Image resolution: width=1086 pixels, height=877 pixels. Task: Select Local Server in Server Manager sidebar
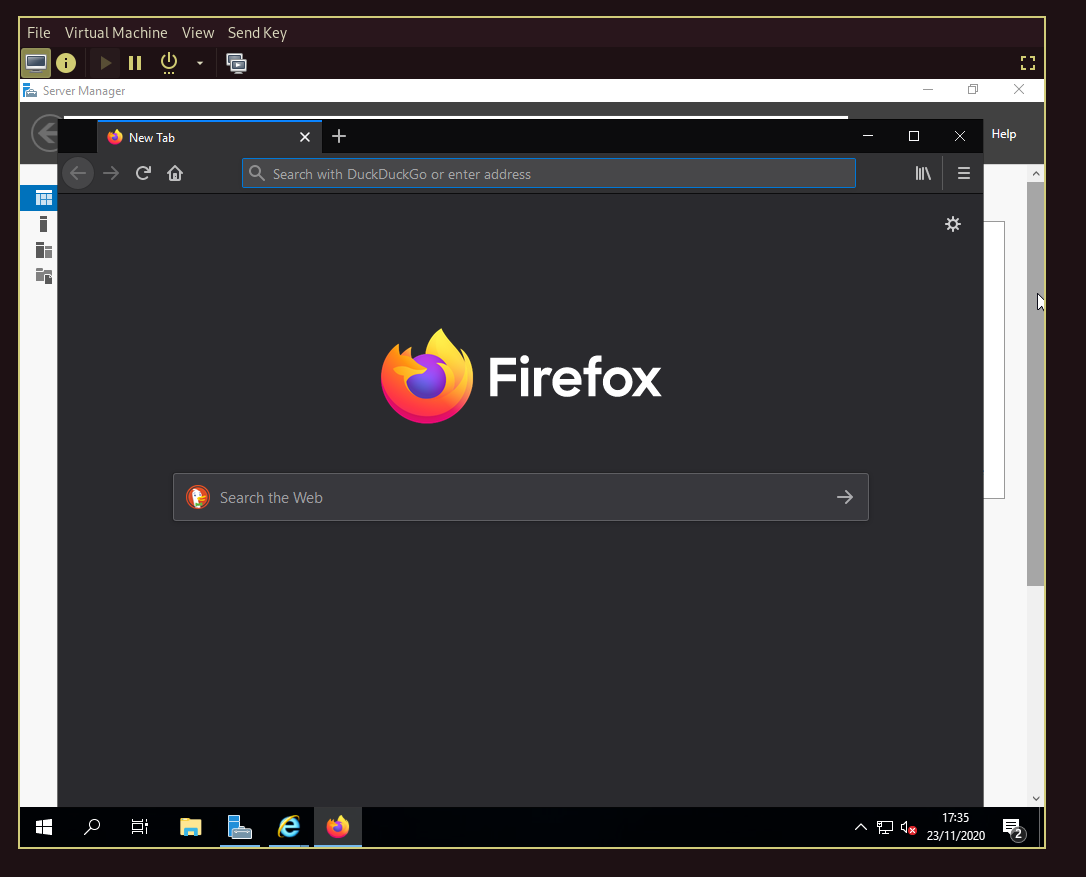click(43, 224)
